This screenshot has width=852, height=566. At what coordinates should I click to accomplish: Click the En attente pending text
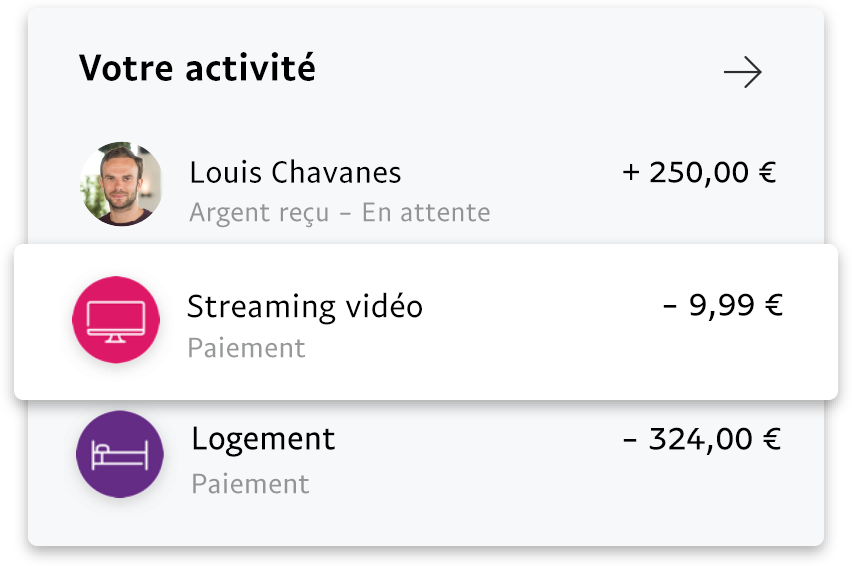click(426, 213)
